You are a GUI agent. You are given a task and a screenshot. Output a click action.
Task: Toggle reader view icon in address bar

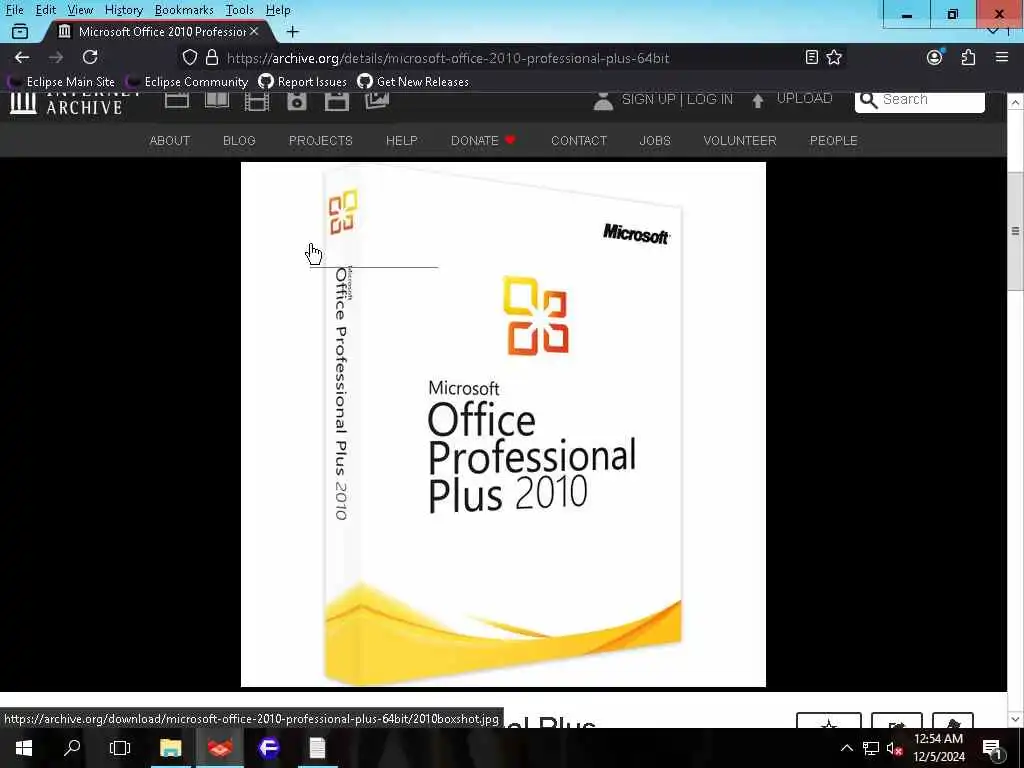(811, 57)
